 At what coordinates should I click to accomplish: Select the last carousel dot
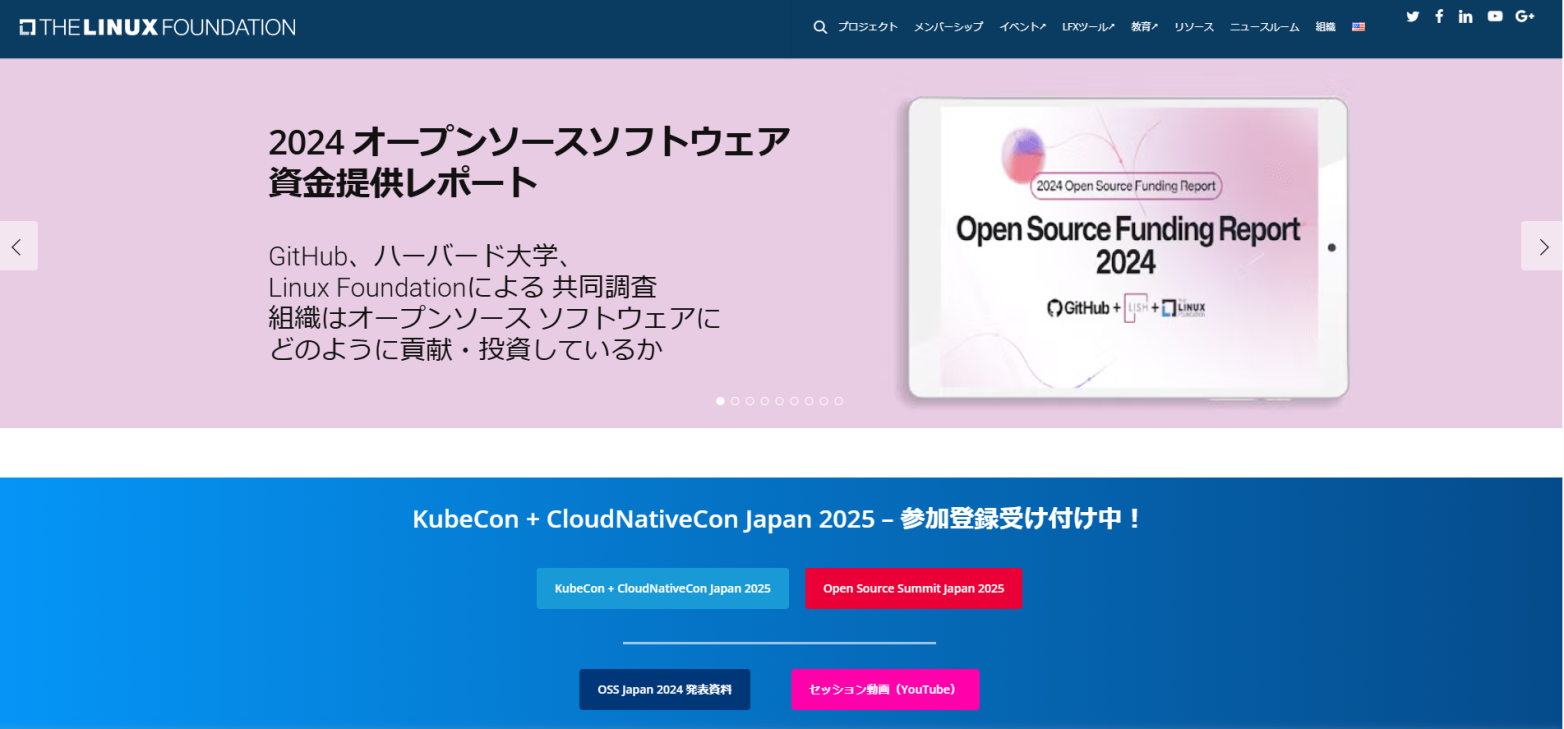click(839, 401)
